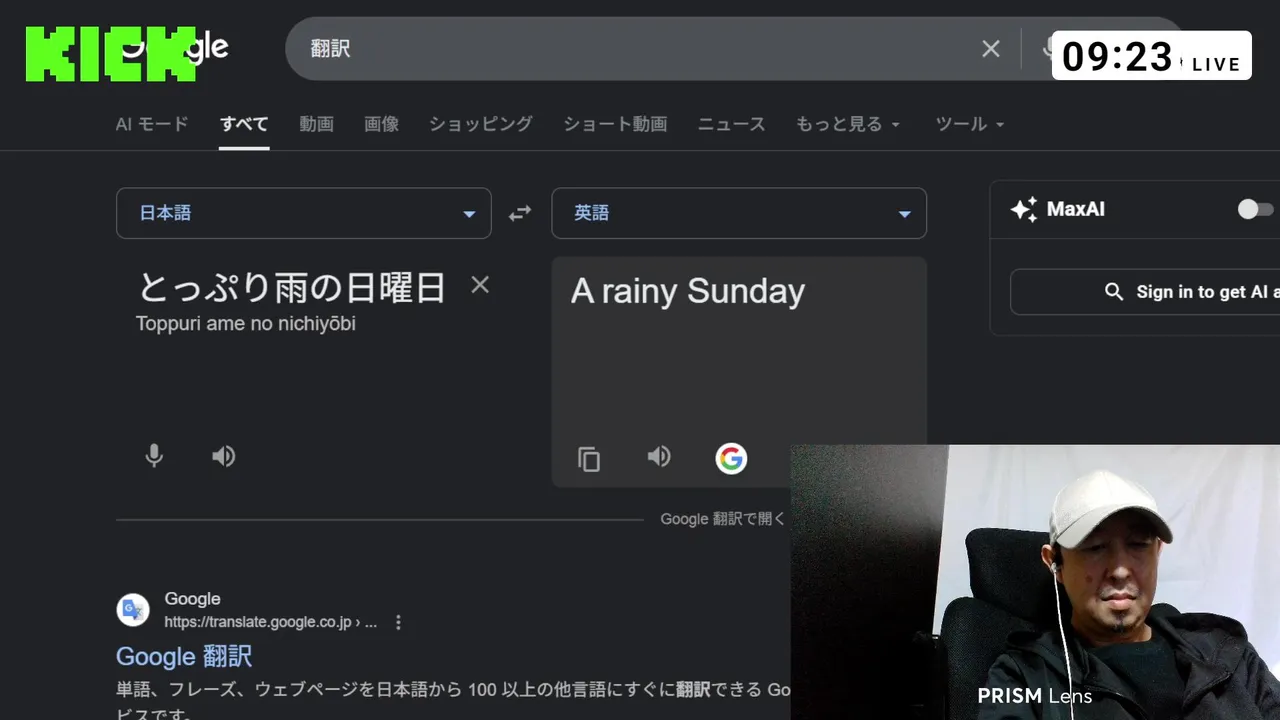Click the source text とっぷり雨の日曜日
Viewport: 1280px width, 720px height.
tap(292, 288)
